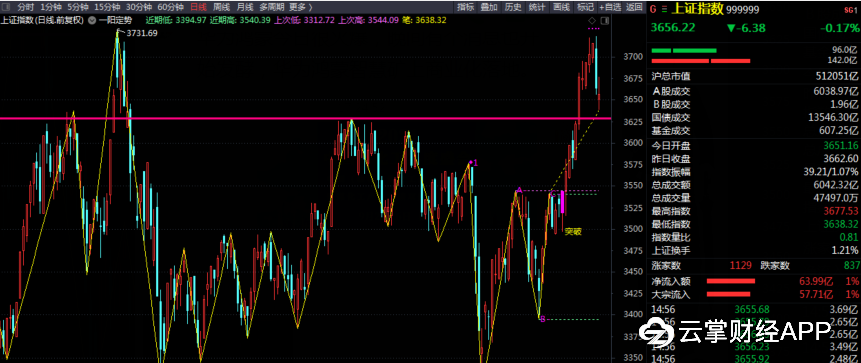Image resolution: width=861 pixels, height=363 pixels.
Task: Toggle the side panel icon beside the diamond
Action: 605,20
